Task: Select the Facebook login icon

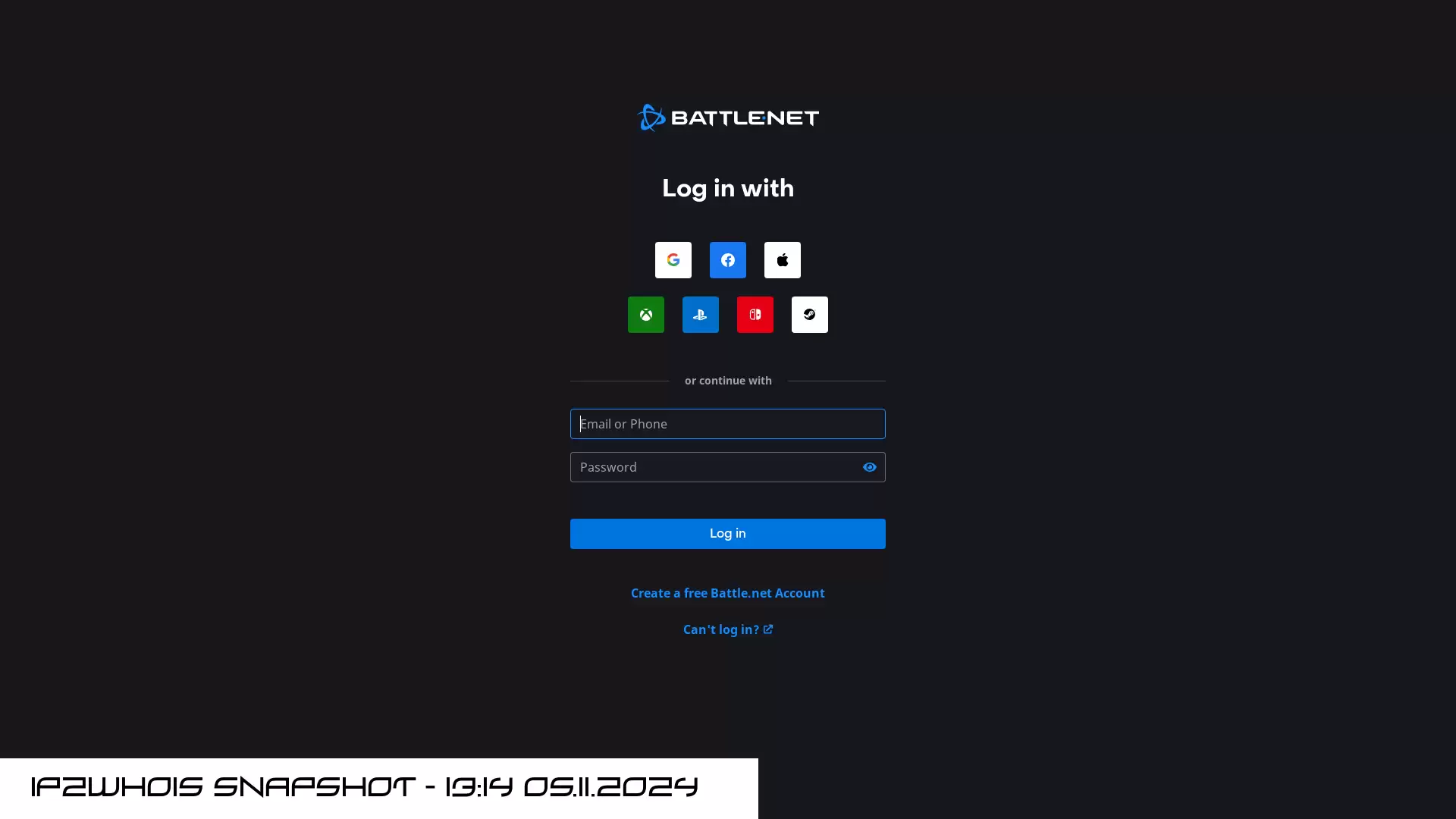Action: [727, 260]
